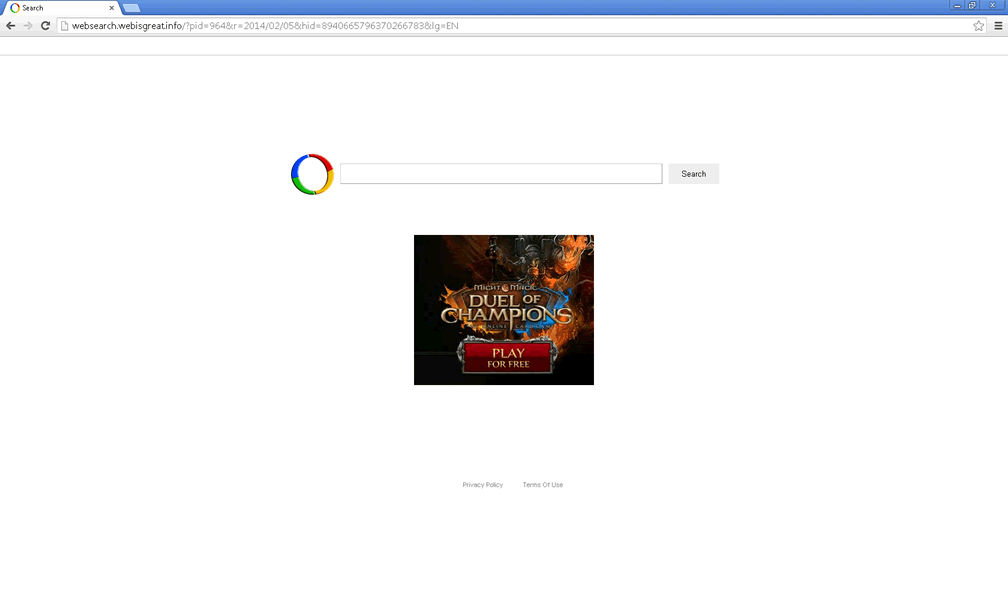Open the Terms Of Use link
Viewport: 1008px width, 604px height.
[x=542, y=485]
